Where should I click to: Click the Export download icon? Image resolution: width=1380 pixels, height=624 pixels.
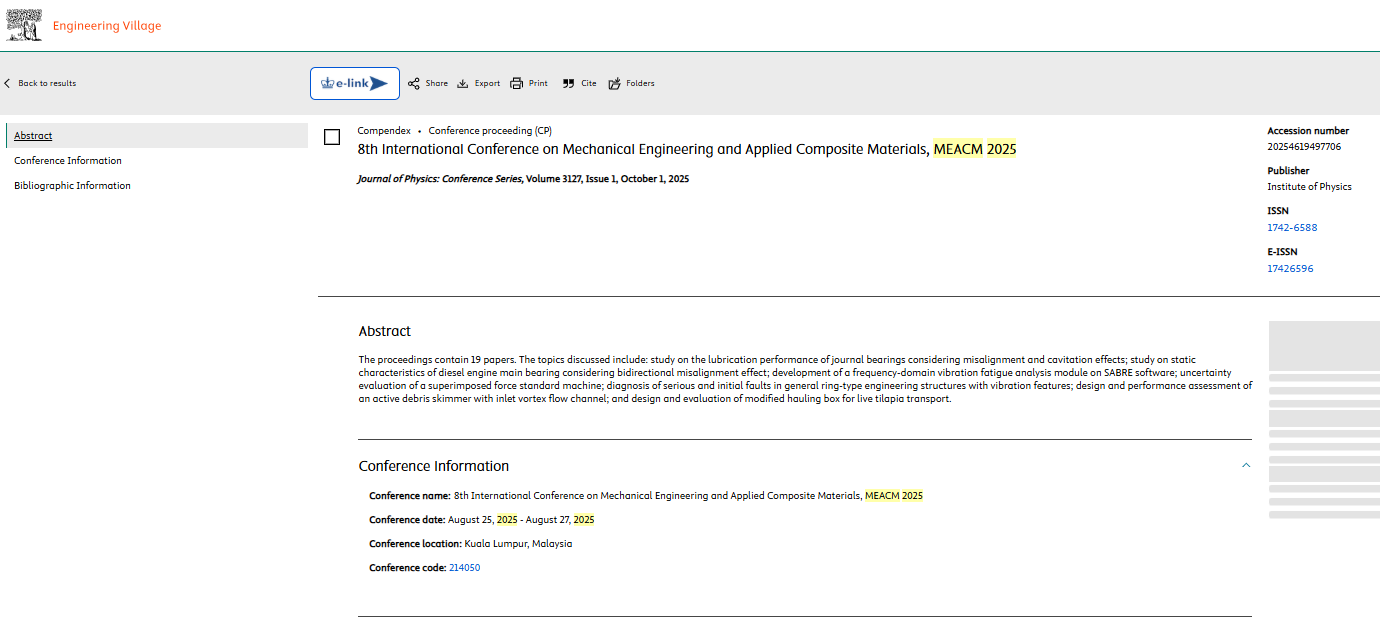463,84
